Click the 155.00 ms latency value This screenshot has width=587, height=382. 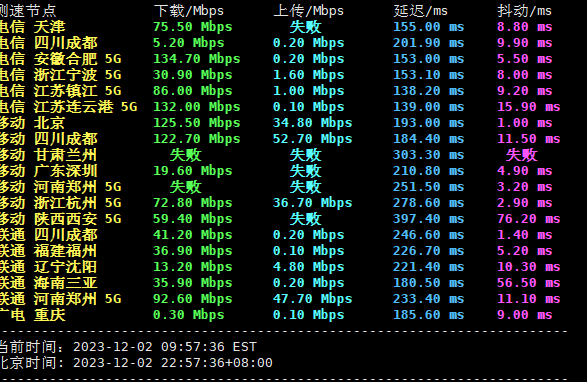click(429, 27)
